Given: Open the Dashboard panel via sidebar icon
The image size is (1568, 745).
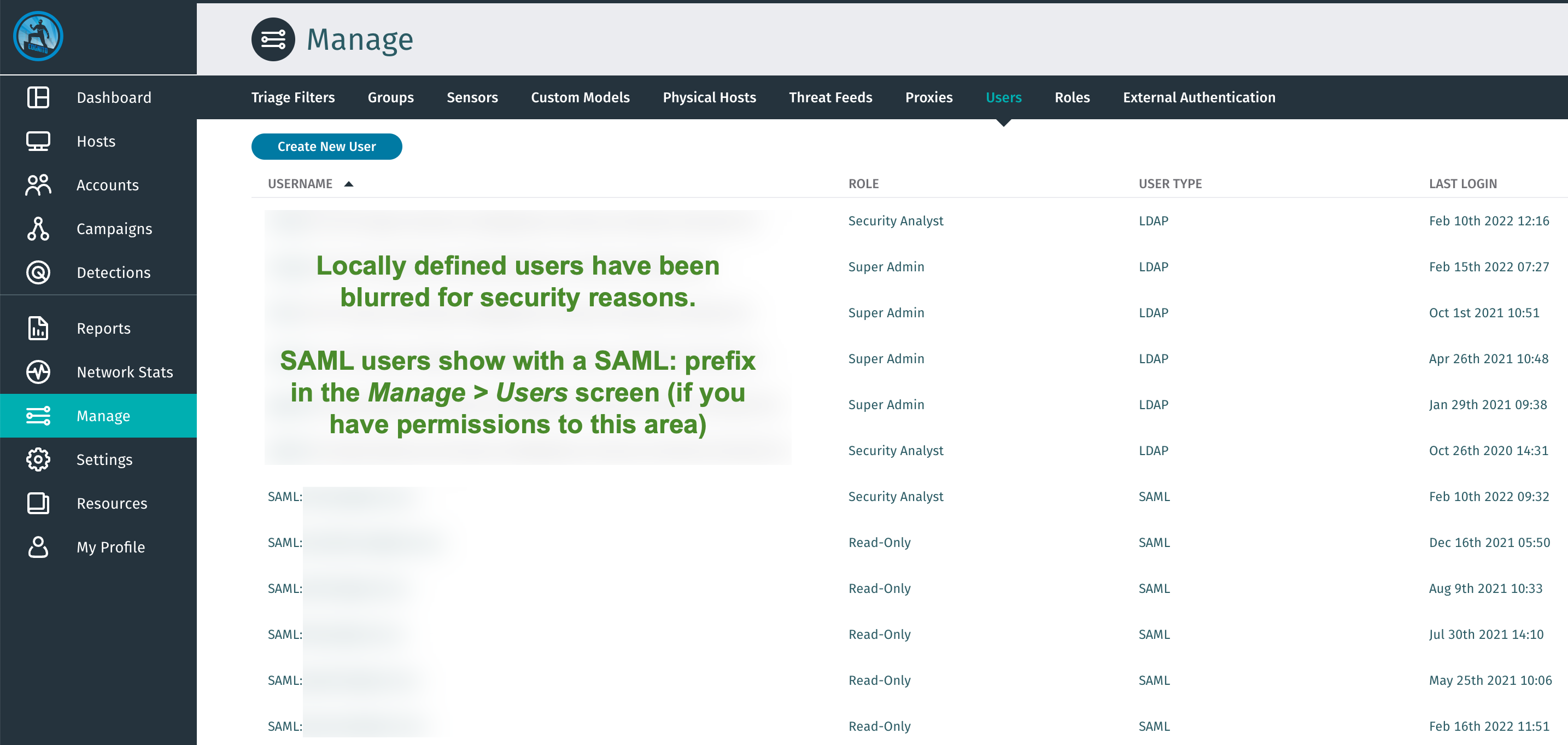Looking at the screenshot, I should click(38, 97).
